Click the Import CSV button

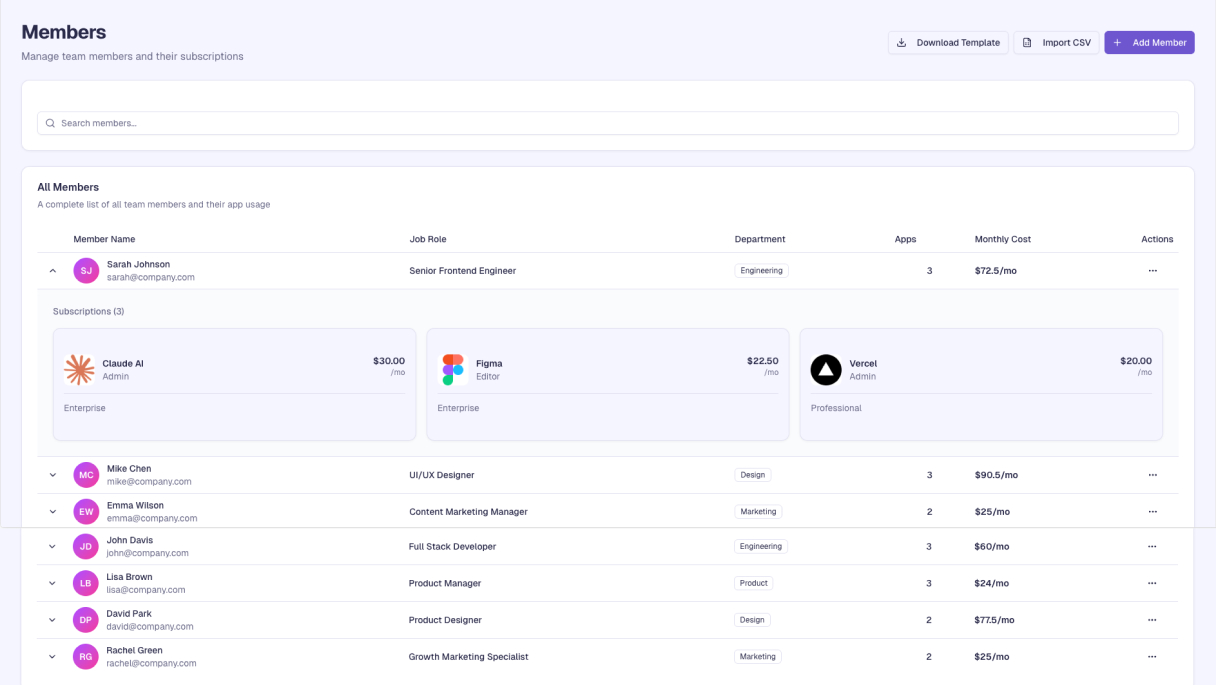click(x=1056, y=43)
